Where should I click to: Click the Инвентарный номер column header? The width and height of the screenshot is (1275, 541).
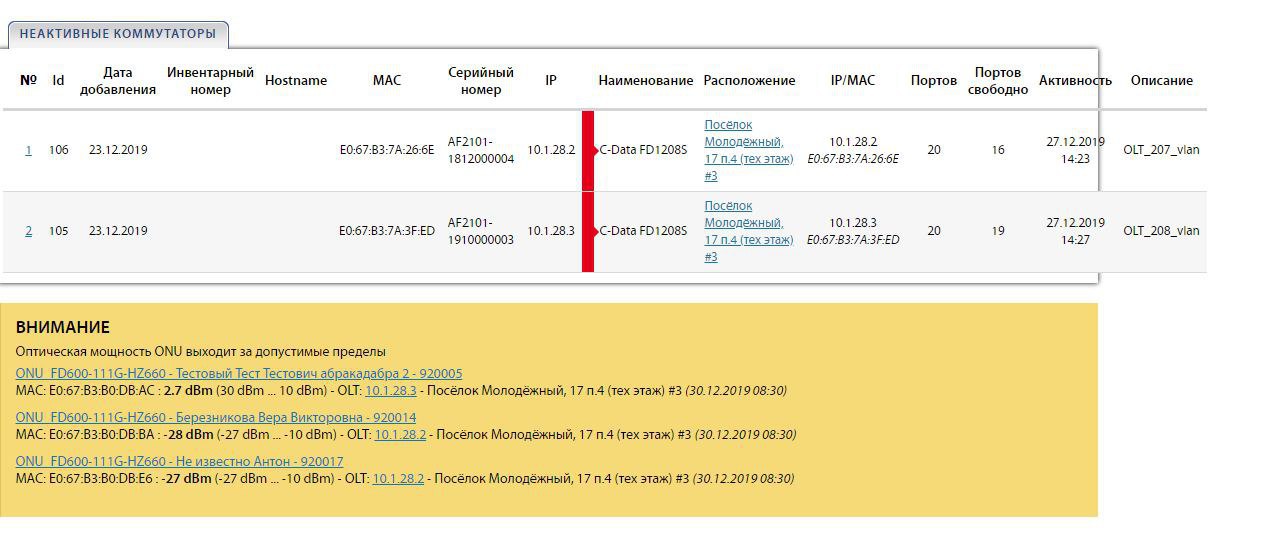pyautogui.click(x=210, y=80)
